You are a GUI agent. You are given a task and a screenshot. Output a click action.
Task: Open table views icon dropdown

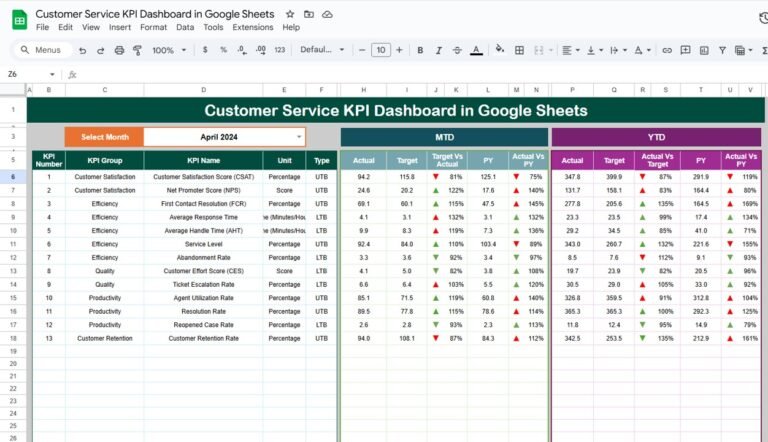[743, 50]
